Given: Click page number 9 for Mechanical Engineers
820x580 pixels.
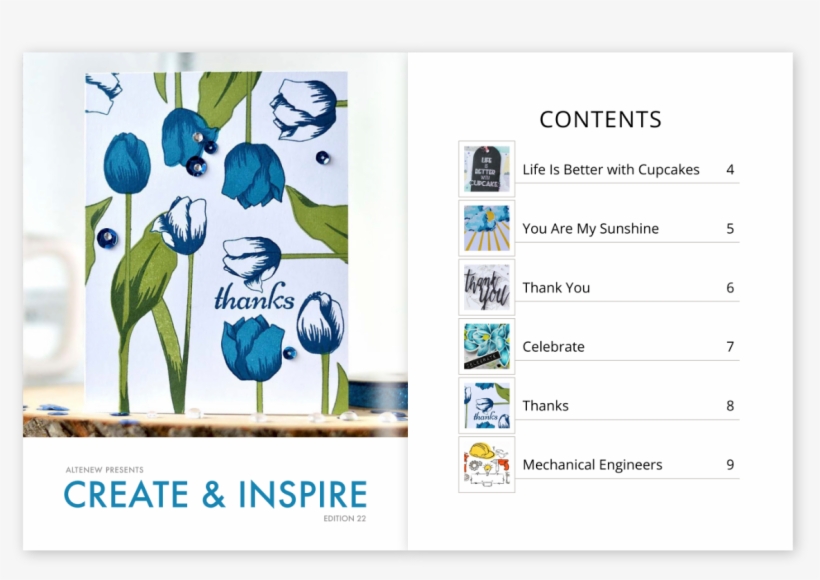Looking at the screenshot, I should coord(730,464).
